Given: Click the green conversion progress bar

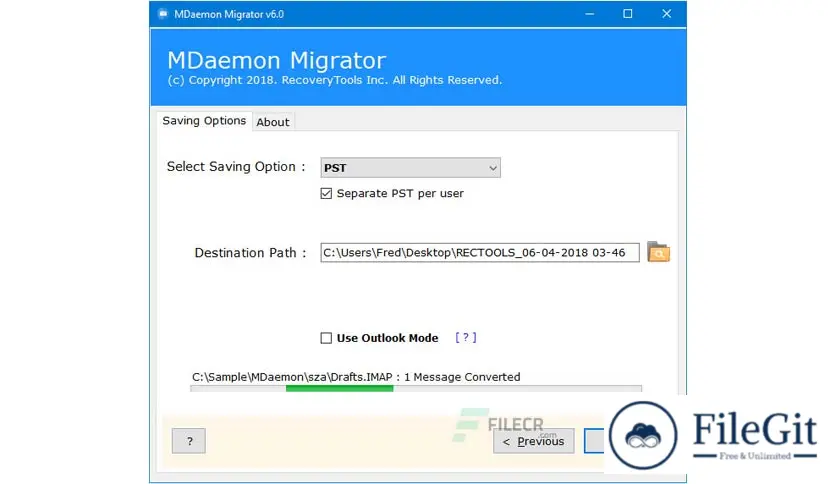Looking at the screenshot, I should [416, 389].
